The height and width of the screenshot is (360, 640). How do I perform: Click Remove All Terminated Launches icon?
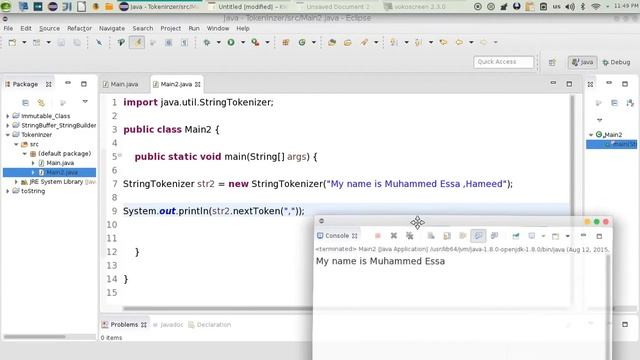click(410, 236)
